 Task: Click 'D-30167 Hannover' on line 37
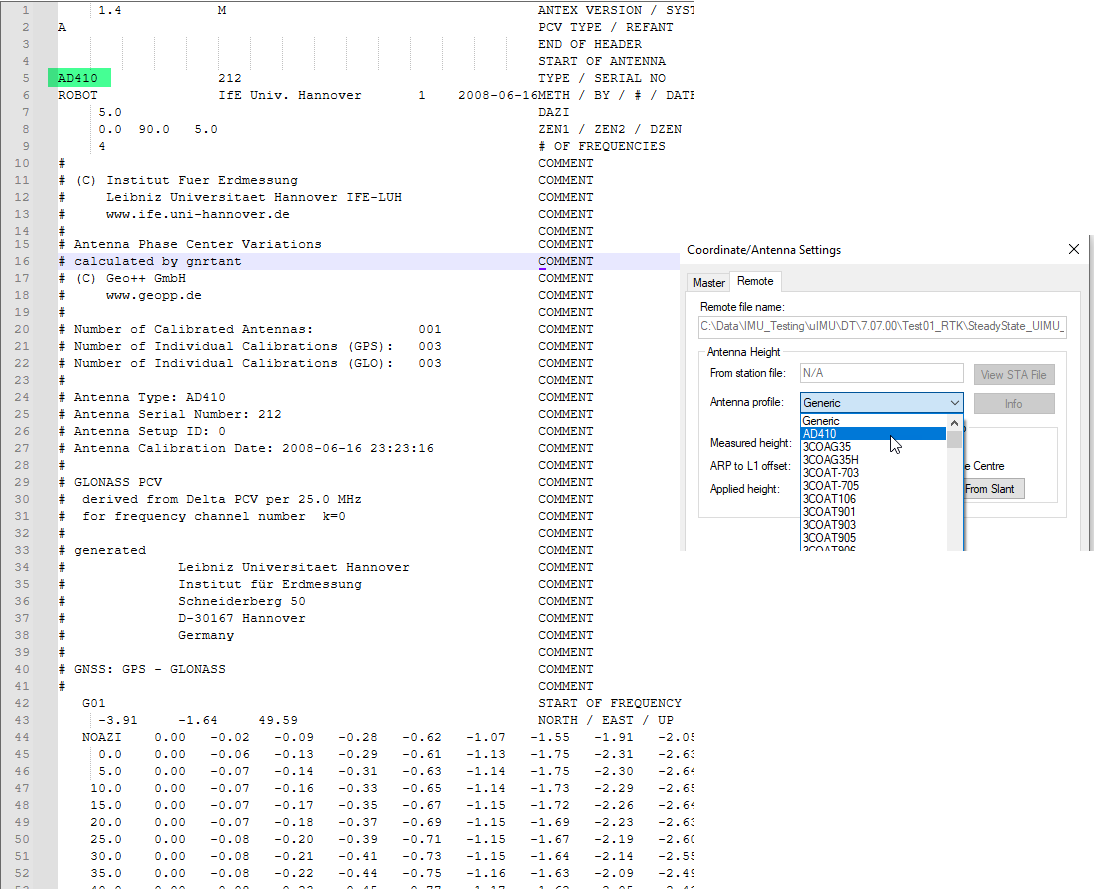tap(241, 618)
